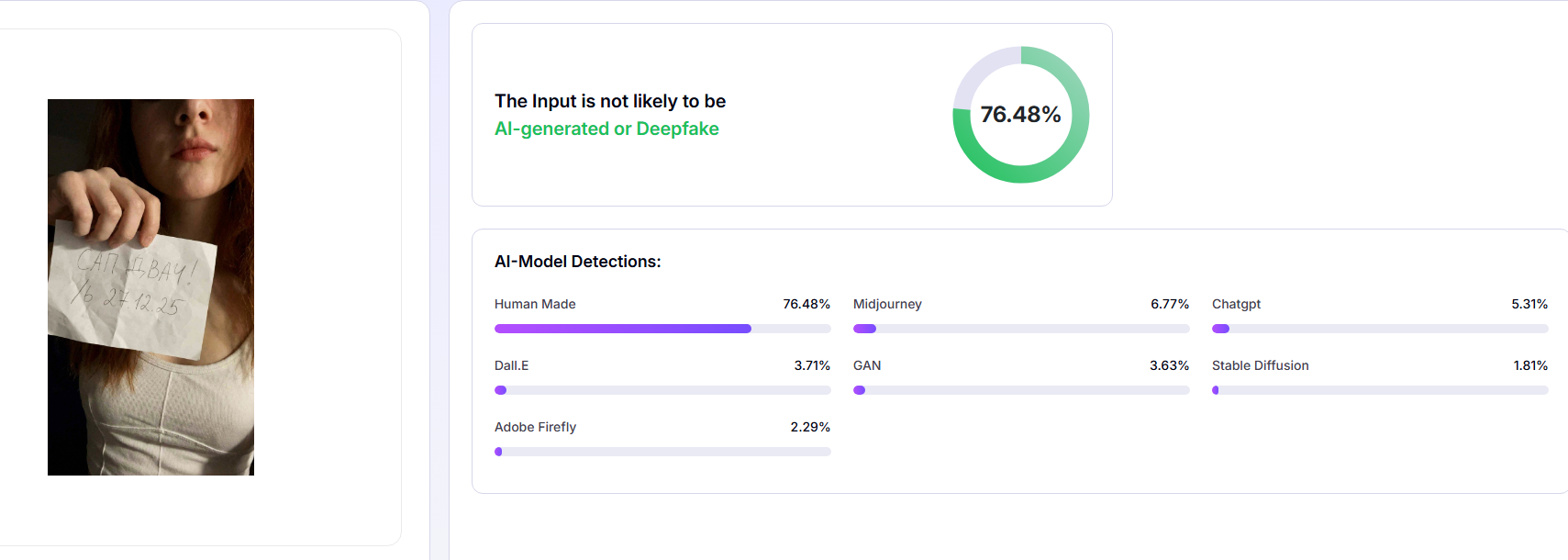Click the Stable Diffusion progress bar
Viewport: 1568px width, 560px height.
tap(1380, 390)
